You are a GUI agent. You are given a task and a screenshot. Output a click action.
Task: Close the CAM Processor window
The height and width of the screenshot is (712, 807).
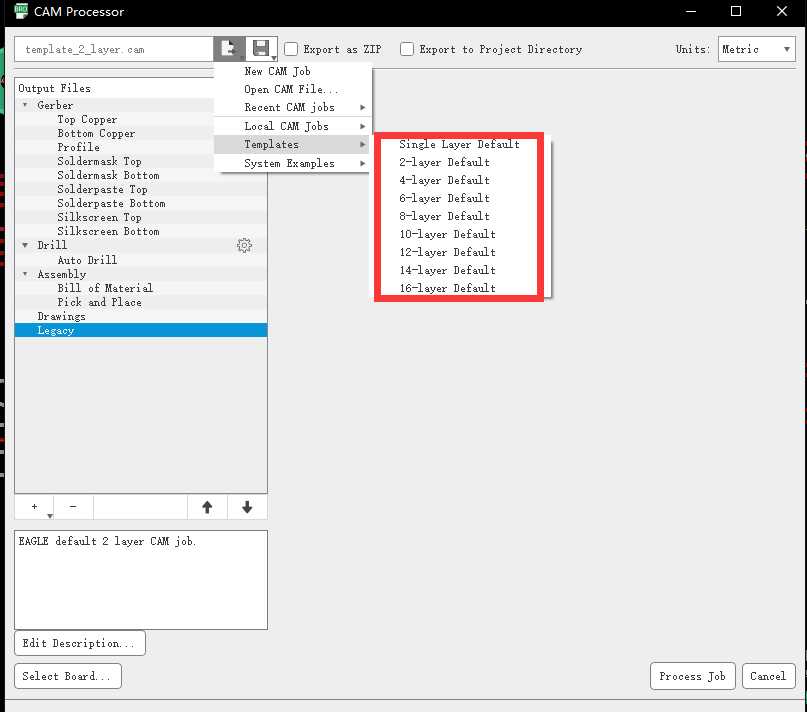pyautogui.click(x=782, y=11)
